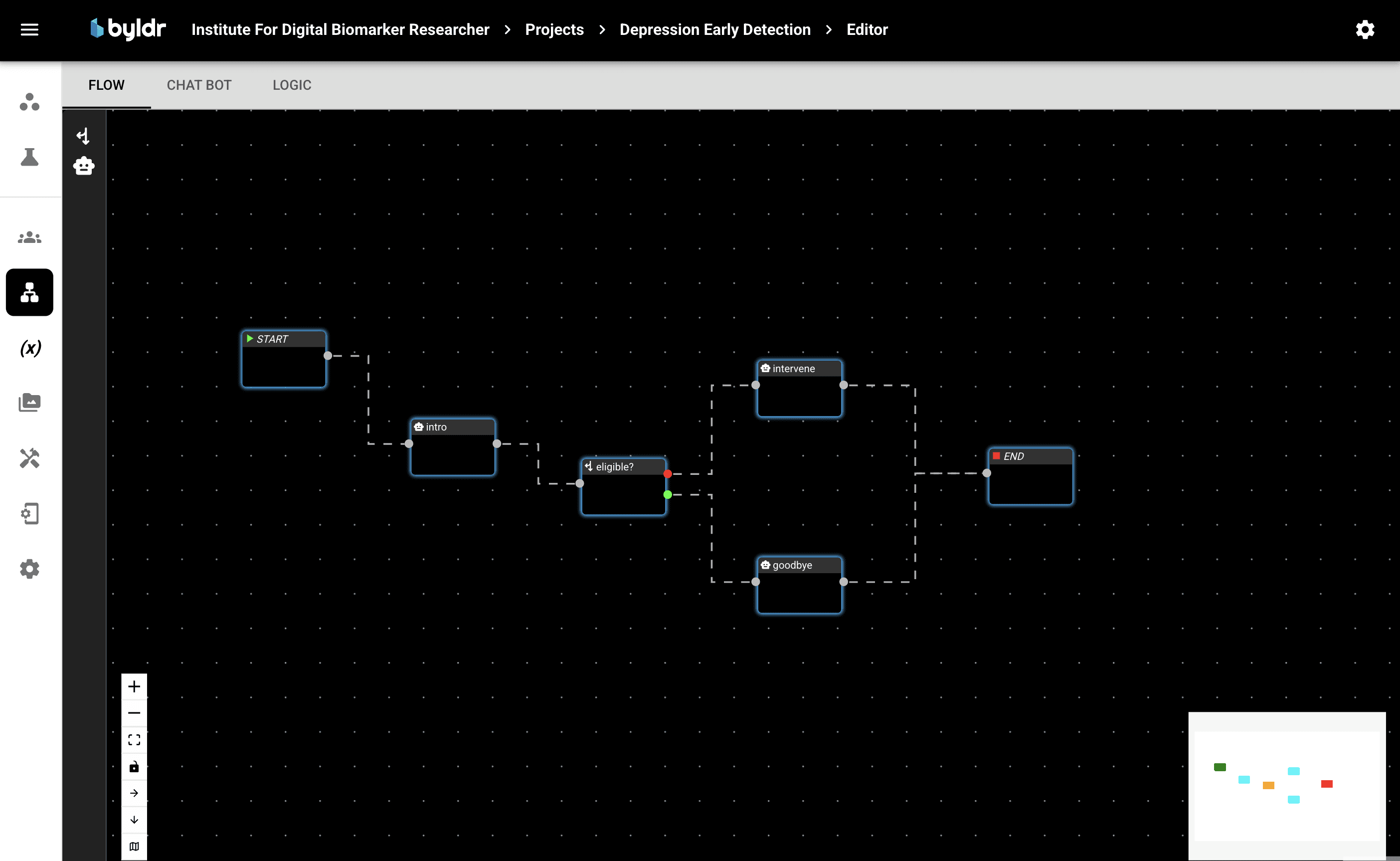Image resolution: width=1400 pixels, height=861 pixels.
Task: Click the intervene node output port
Action: pyautogui.click(x=844, y=385)
